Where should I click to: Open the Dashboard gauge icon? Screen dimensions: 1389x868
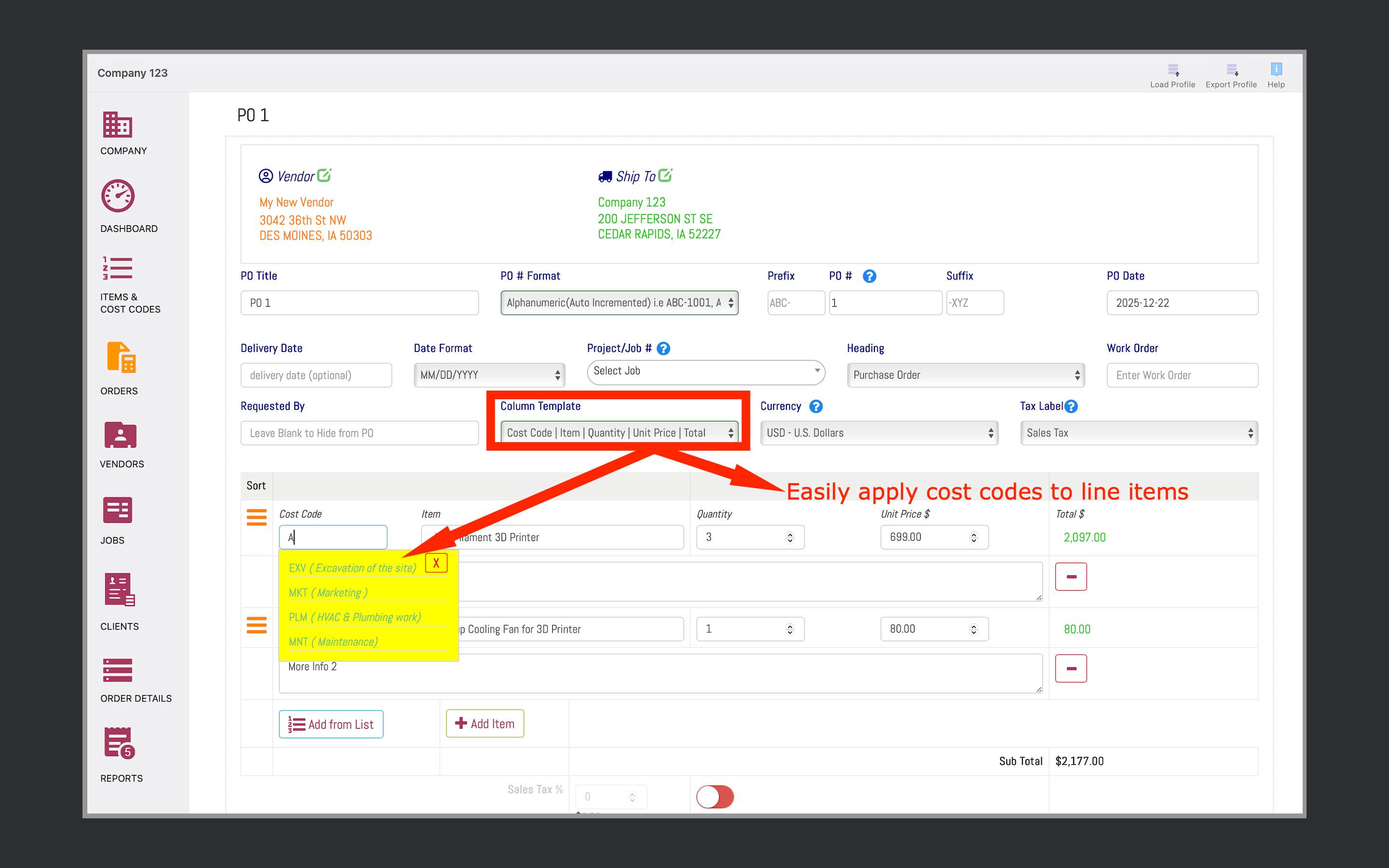pos(118,196)
